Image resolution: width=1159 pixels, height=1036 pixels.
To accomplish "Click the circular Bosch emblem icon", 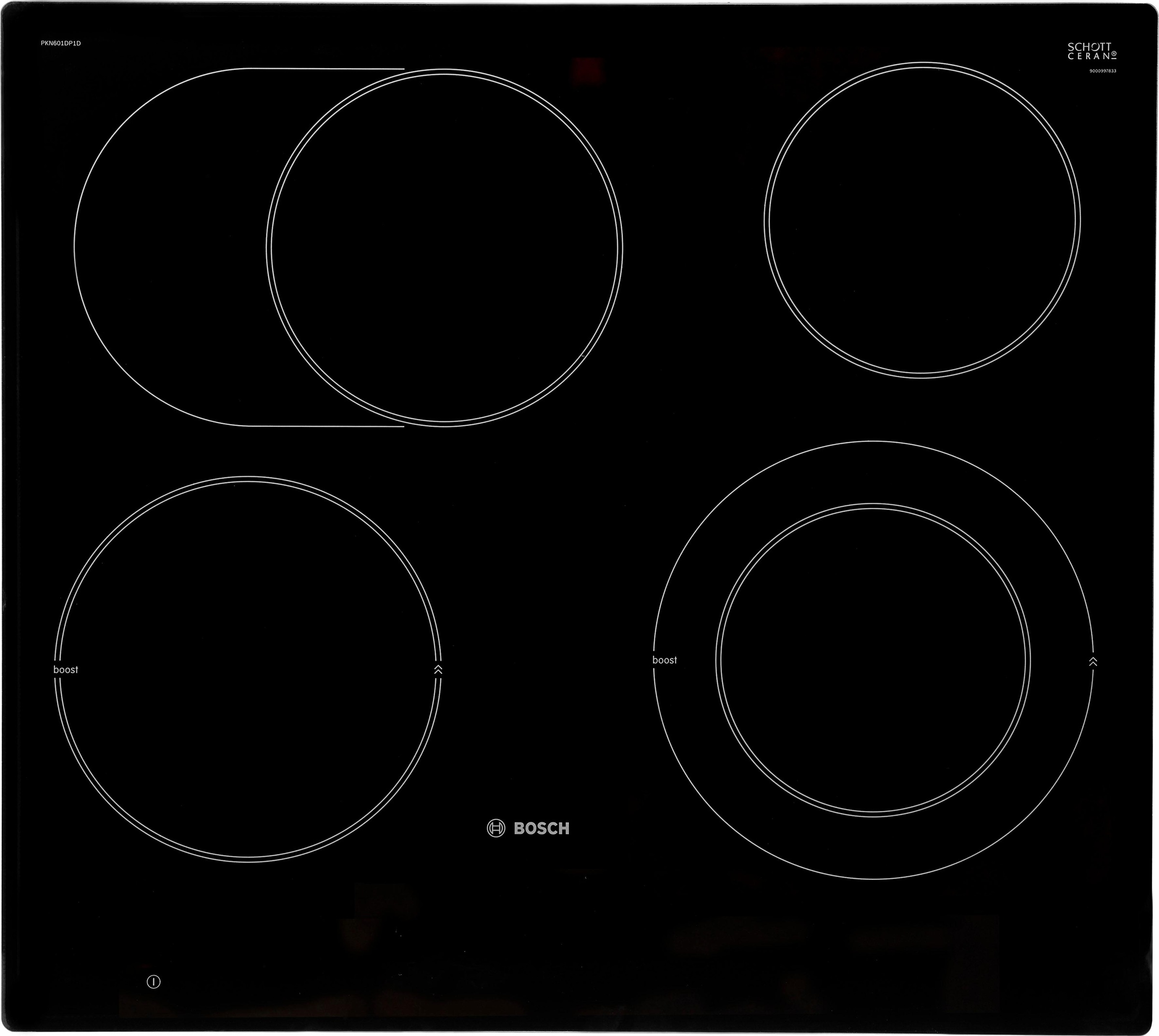I will (495, 828).
